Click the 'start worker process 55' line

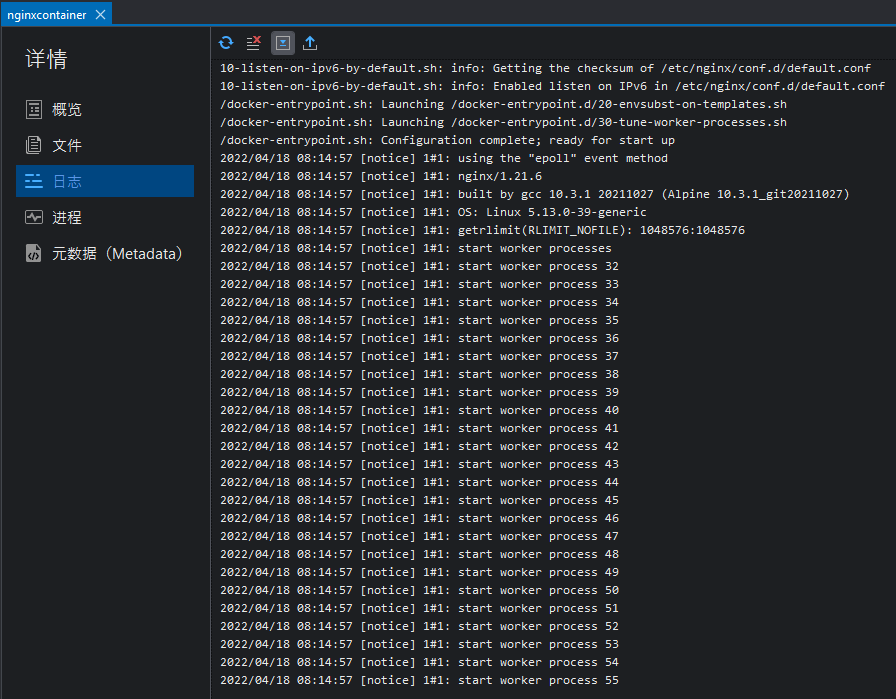tap(419, 680)
